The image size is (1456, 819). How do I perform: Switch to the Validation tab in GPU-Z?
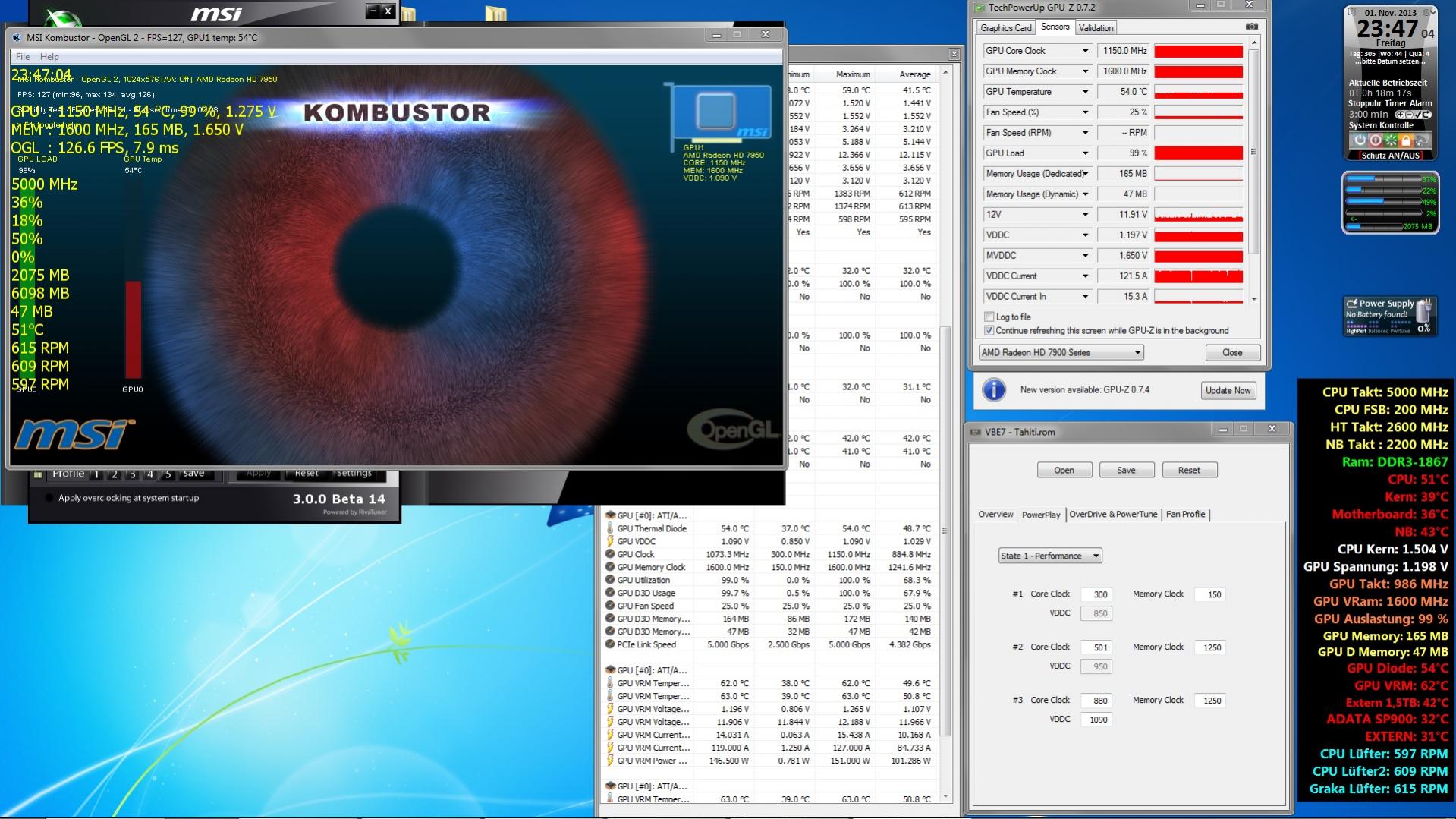[1096, 28]
